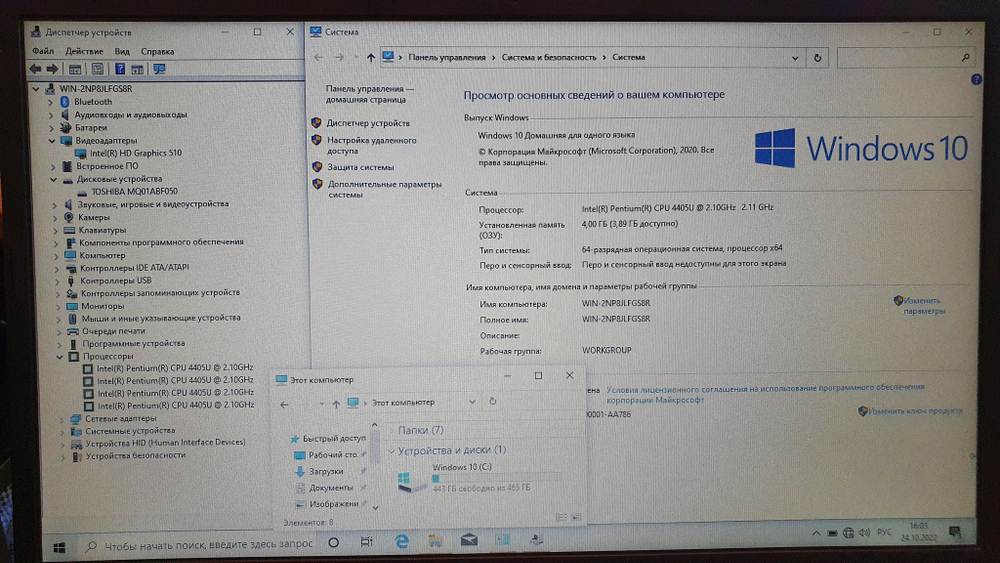Expand the Батареи category
This screenshot has height=563, width=1000.
point(51,128)
